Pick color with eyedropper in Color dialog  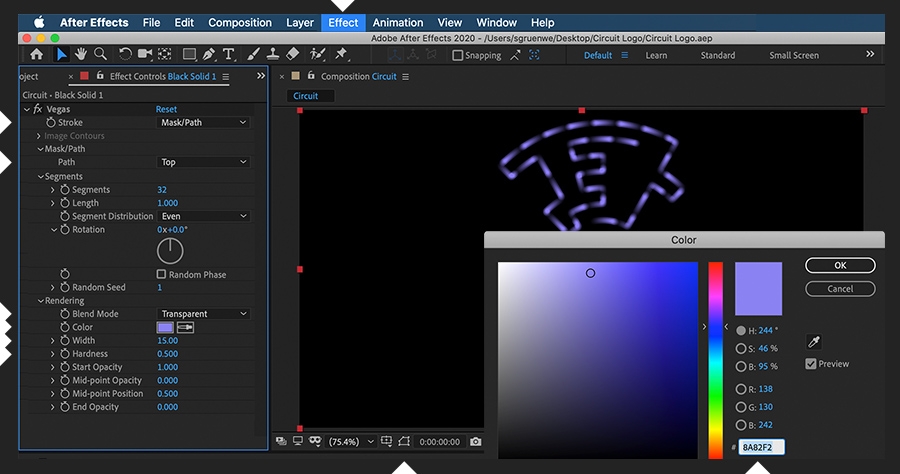812,342
